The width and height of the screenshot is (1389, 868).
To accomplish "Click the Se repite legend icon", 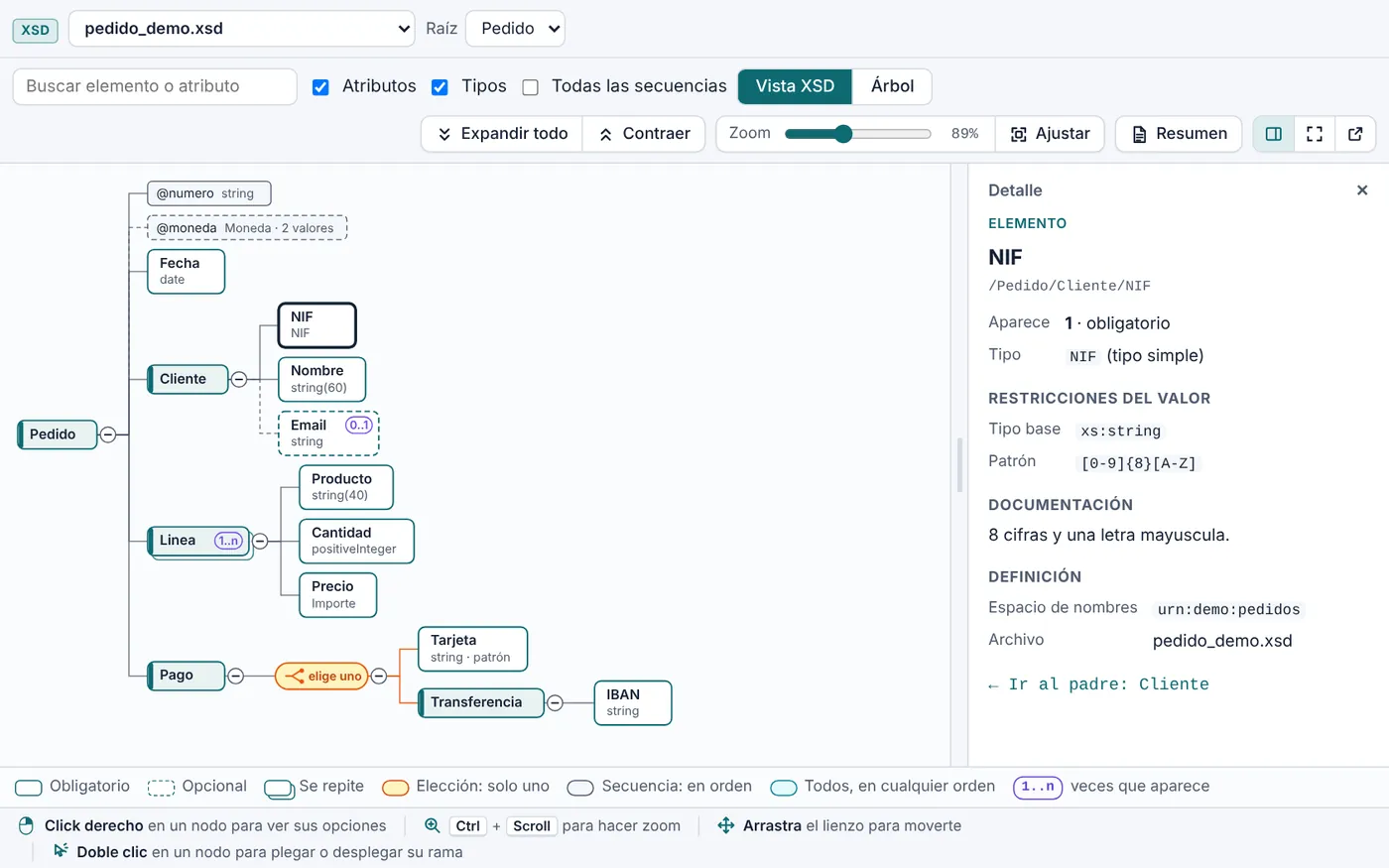I will 279,789.
